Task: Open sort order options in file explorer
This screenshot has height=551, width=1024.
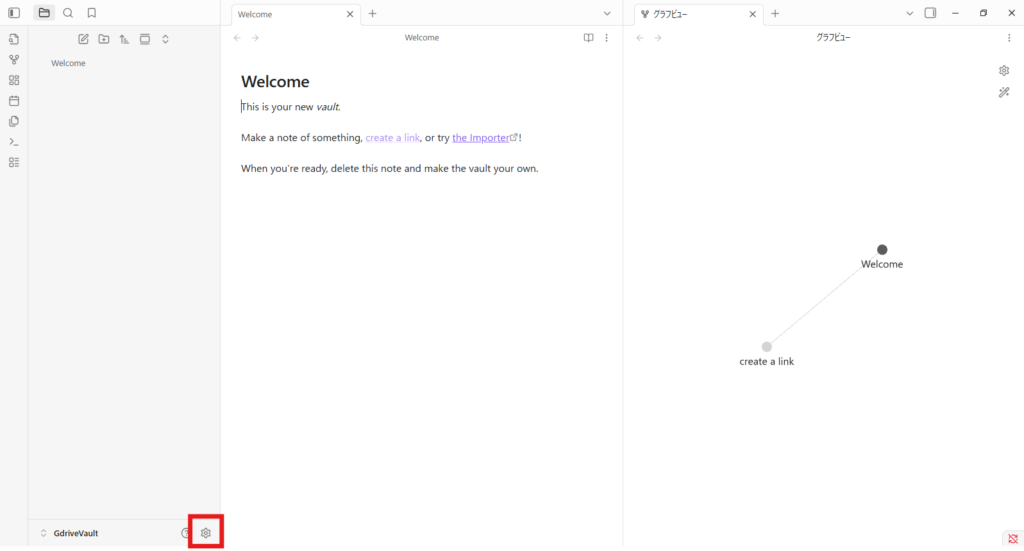Action: (124, 39)
